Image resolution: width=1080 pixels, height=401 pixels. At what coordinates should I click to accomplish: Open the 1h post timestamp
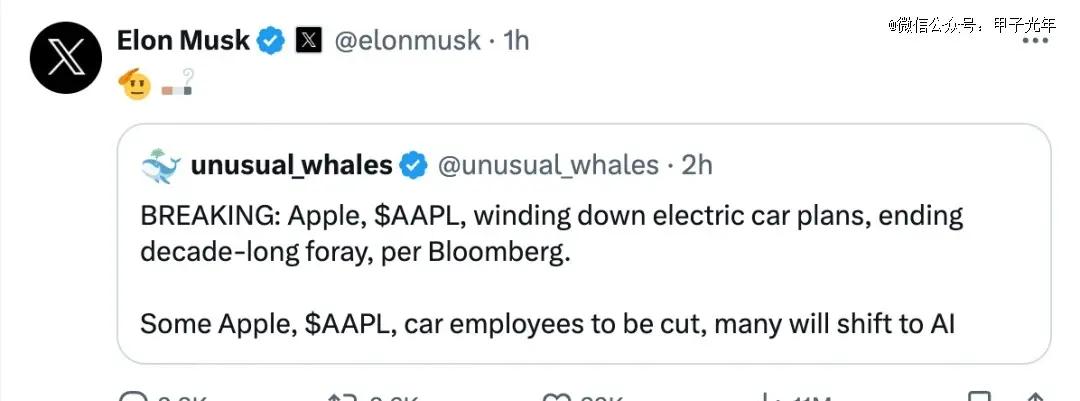516,41
